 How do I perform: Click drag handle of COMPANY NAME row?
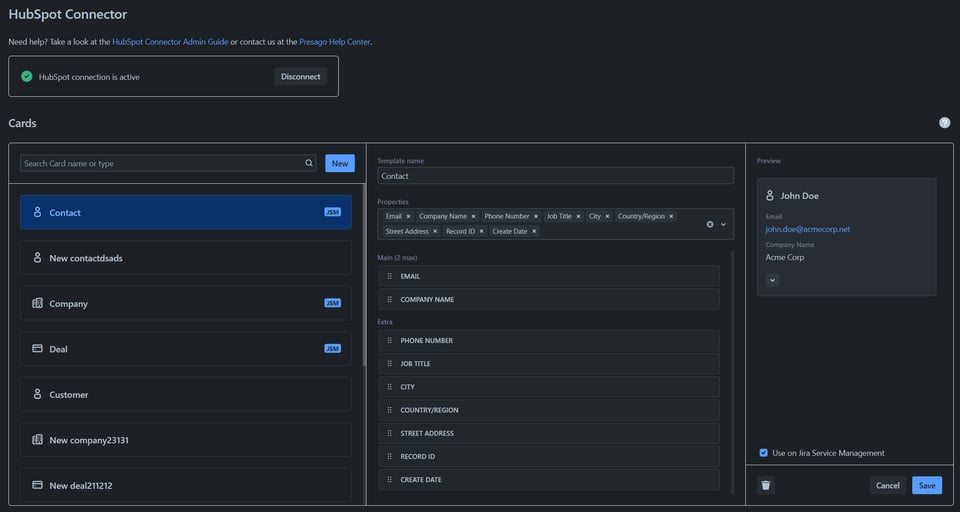389,299
